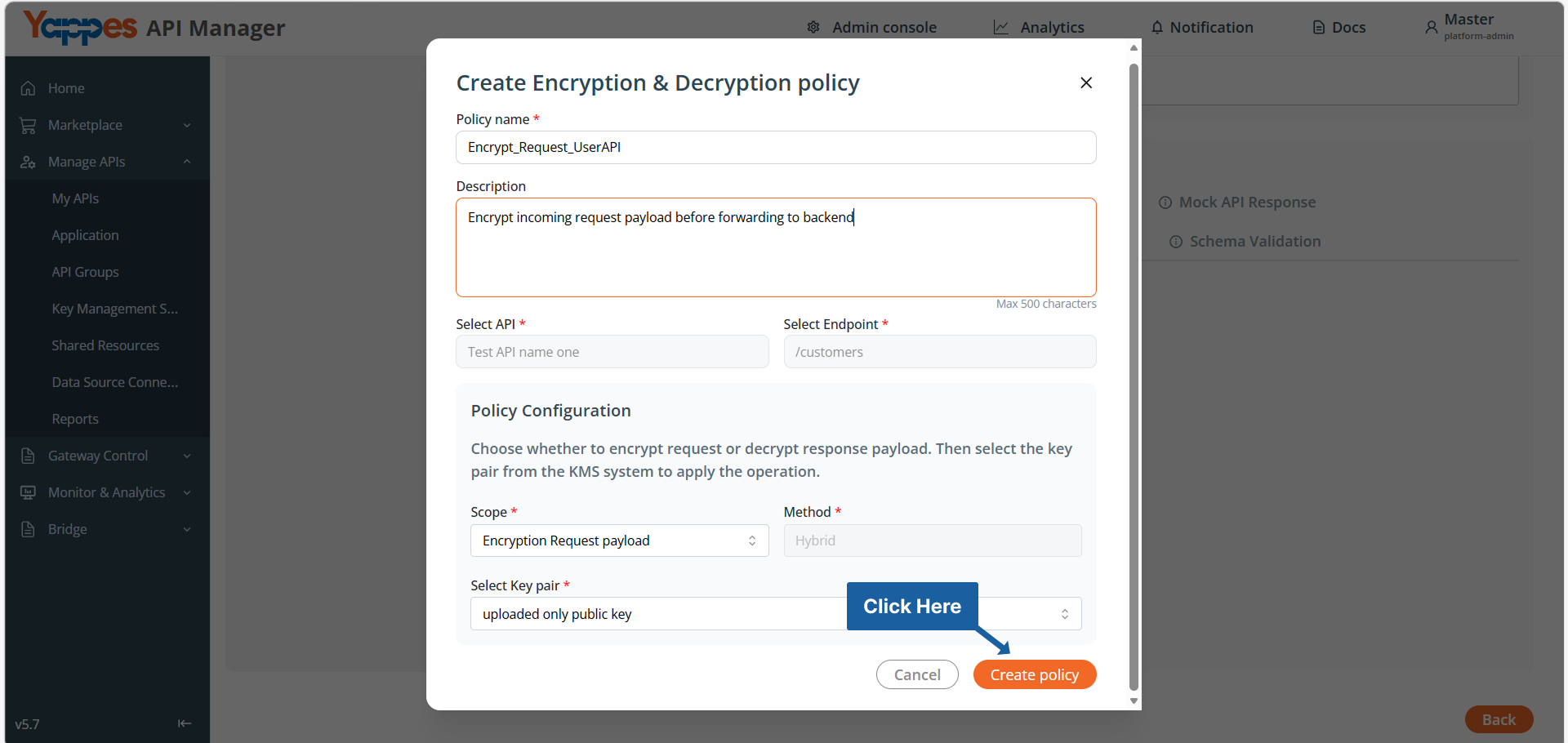Open the Docs document icon
Screen dimensions: 1568x743
coord(1319,27)
